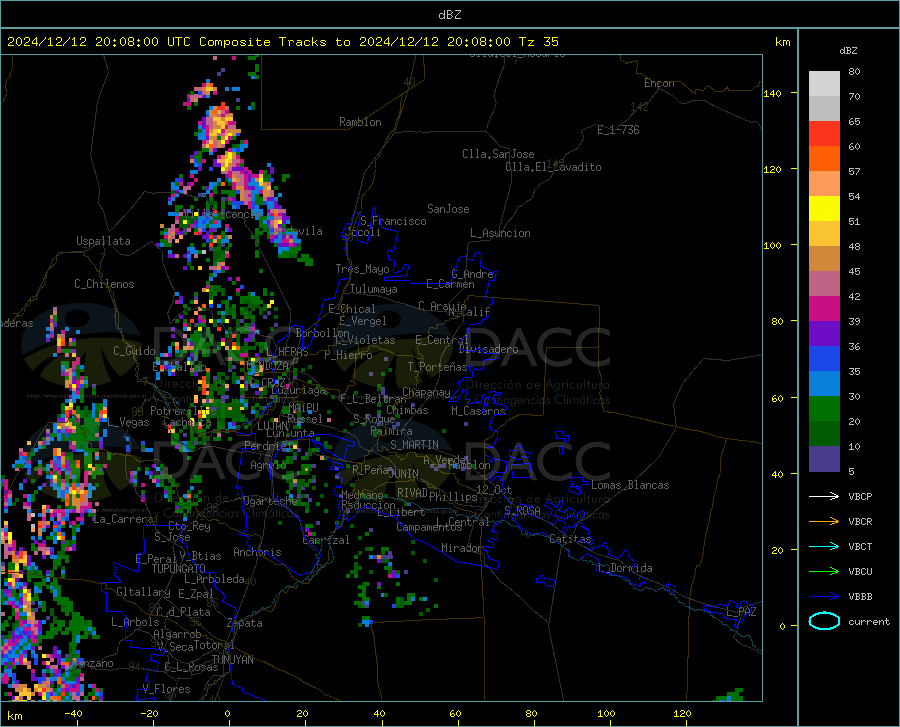Click the Mirador label
This screenshot has height=727, width=900.
461,548
